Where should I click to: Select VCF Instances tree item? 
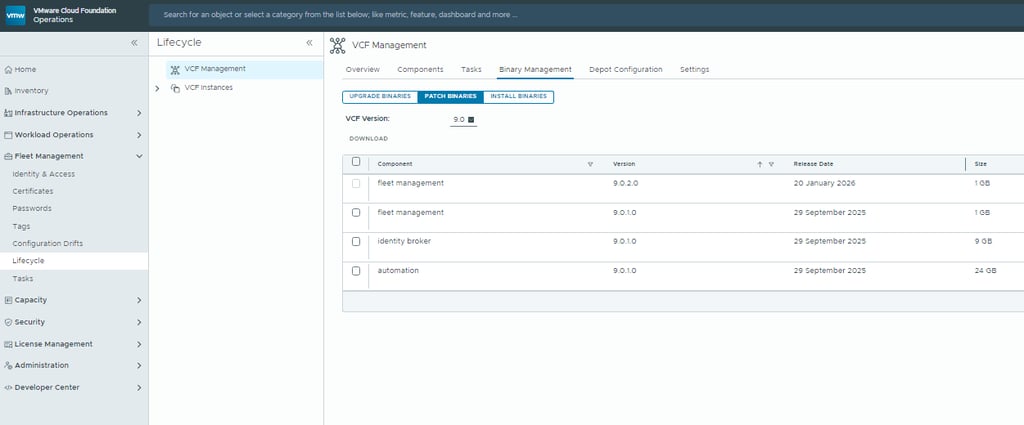click(x=208, y=87)
